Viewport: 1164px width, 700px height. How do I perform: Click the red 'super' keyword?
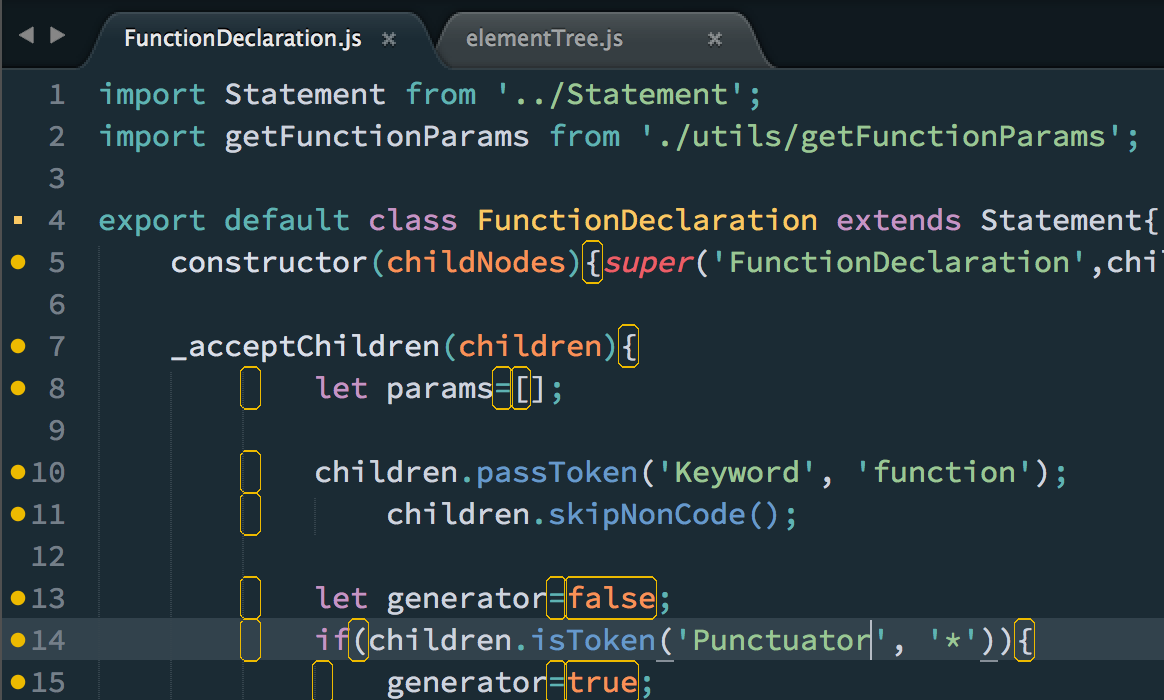pyautogui.click(x=648, y=263)
